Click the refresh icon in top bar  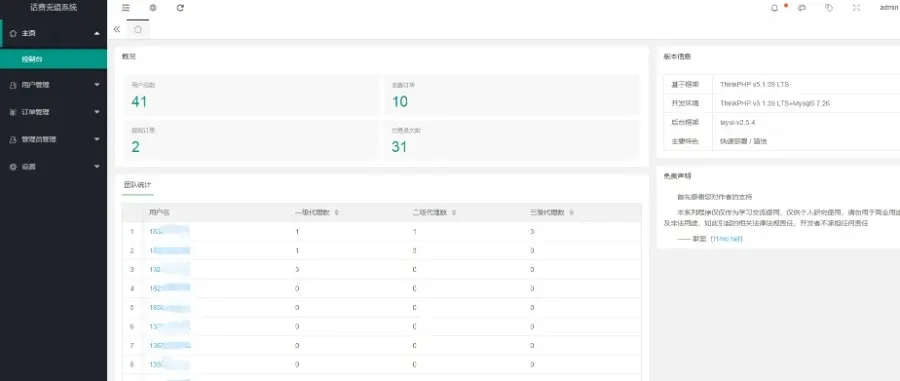tap(180, 8)
